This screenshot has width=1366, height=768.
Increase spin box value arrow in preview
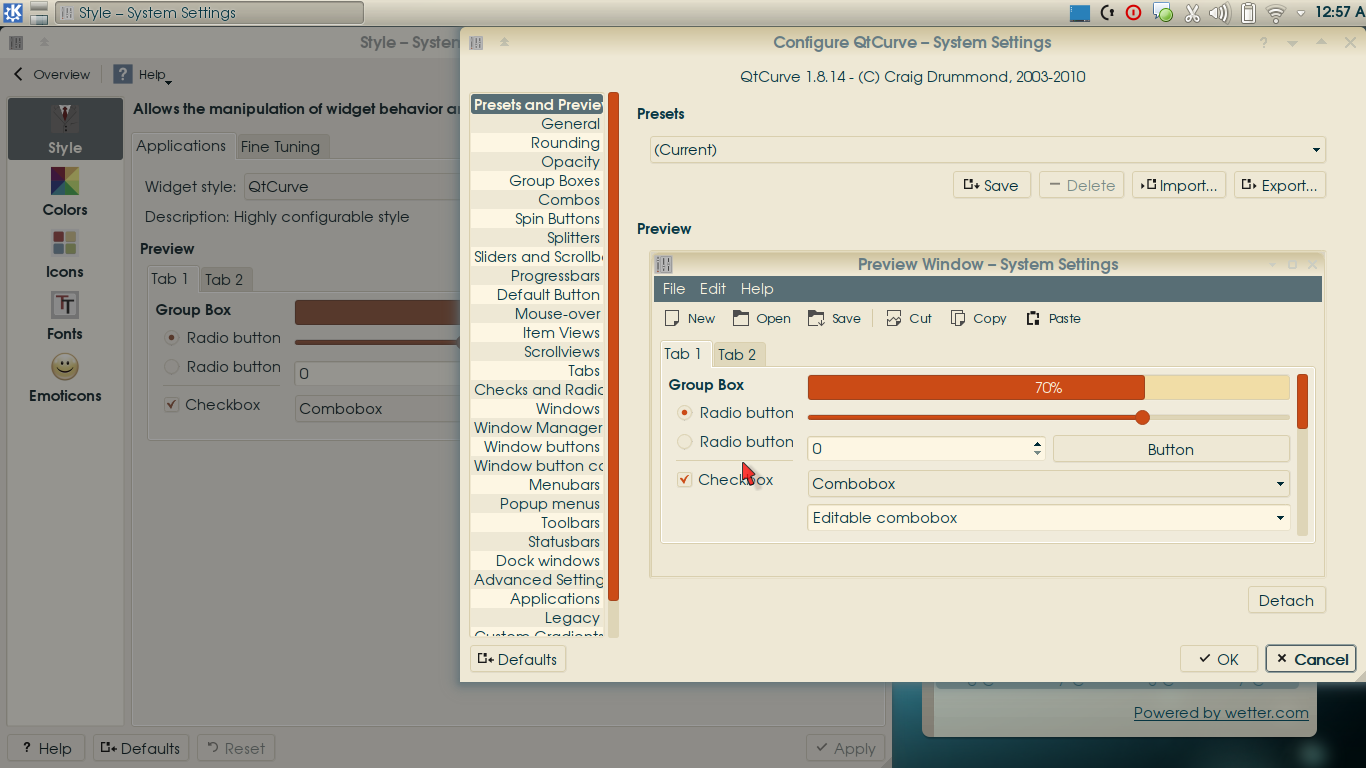pyautogui.click(x=1037, y=443)
